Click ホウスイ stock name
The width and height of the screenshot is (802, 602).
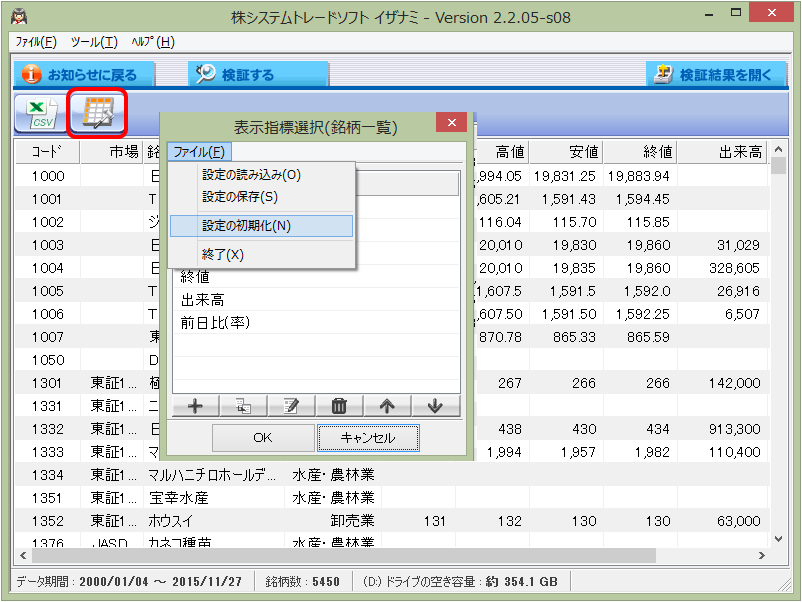171,521
